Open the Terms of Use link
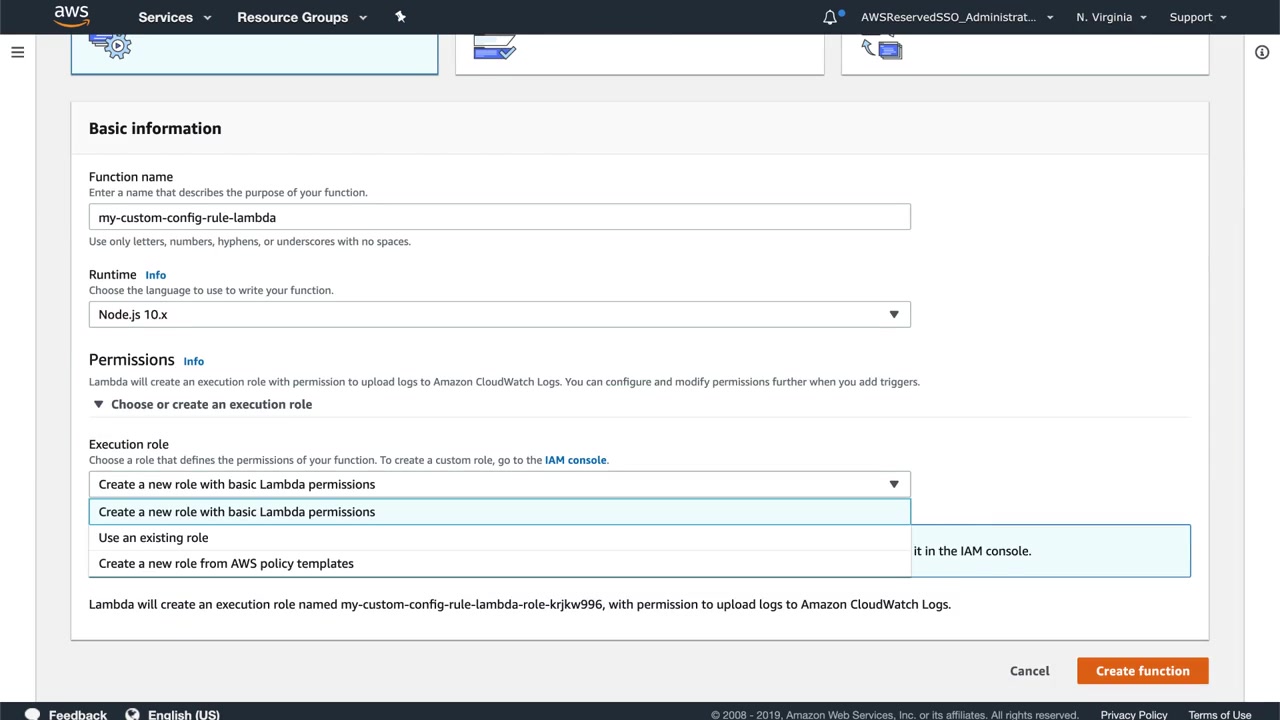Viewport: 1280px width, 720px height. tap(1220, 715)
